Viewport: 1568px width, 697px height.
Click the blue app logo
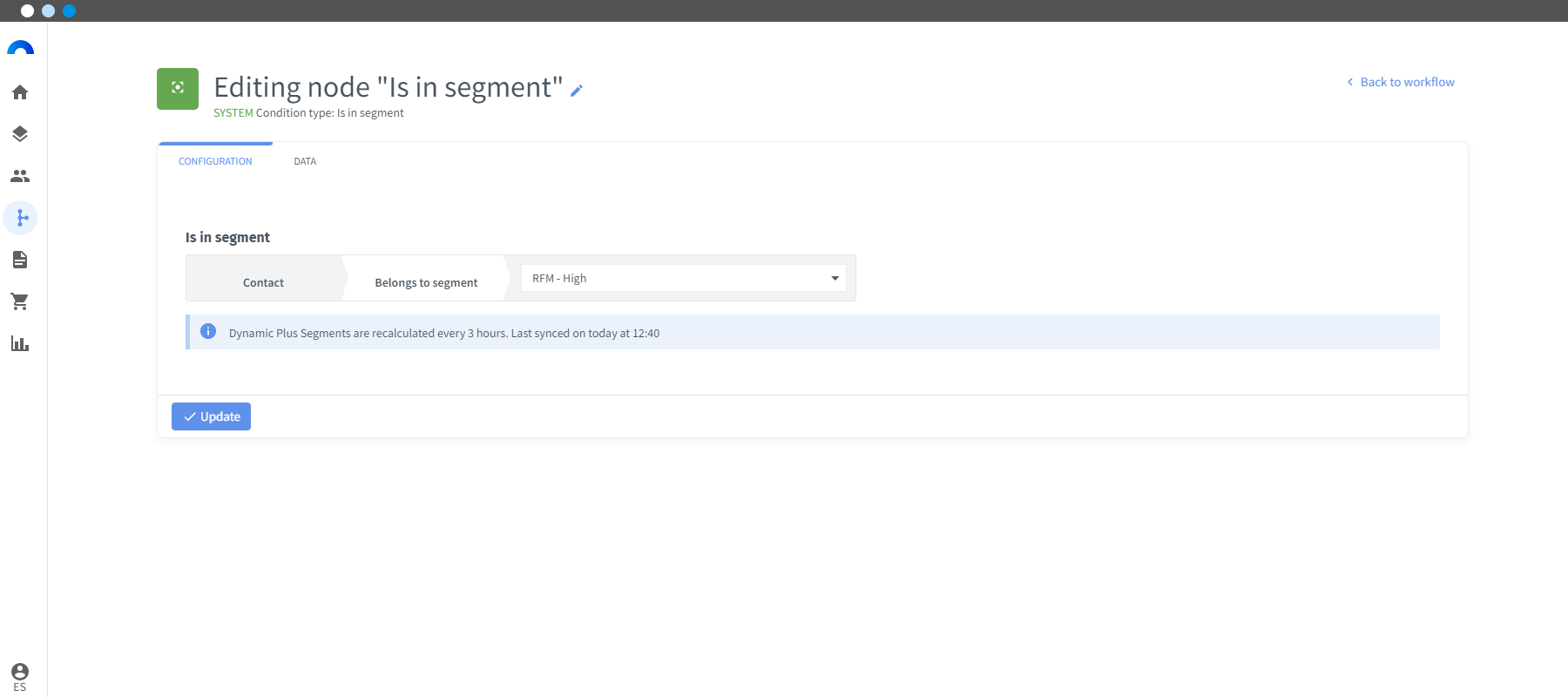click(x=20, y=48)
